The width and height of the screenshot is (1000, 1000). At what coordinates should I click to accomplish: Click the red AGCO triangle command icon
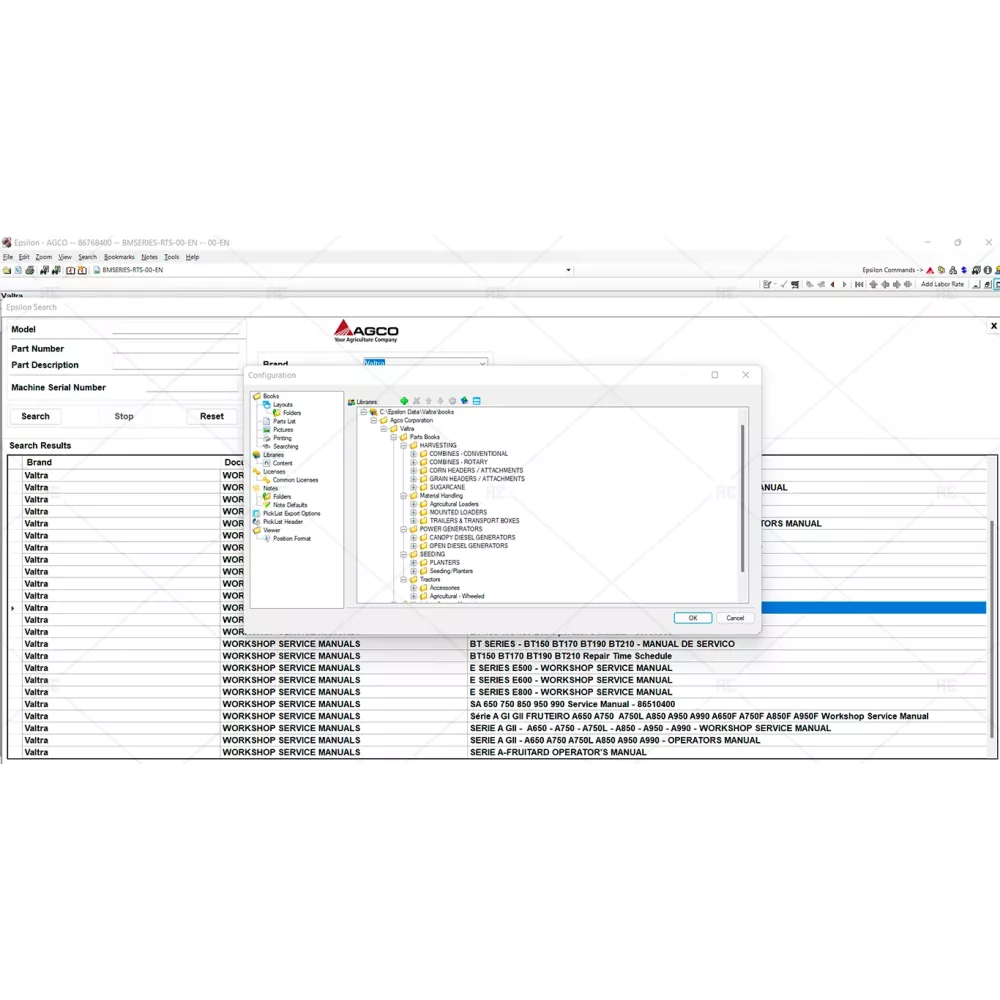pos(930,270)
